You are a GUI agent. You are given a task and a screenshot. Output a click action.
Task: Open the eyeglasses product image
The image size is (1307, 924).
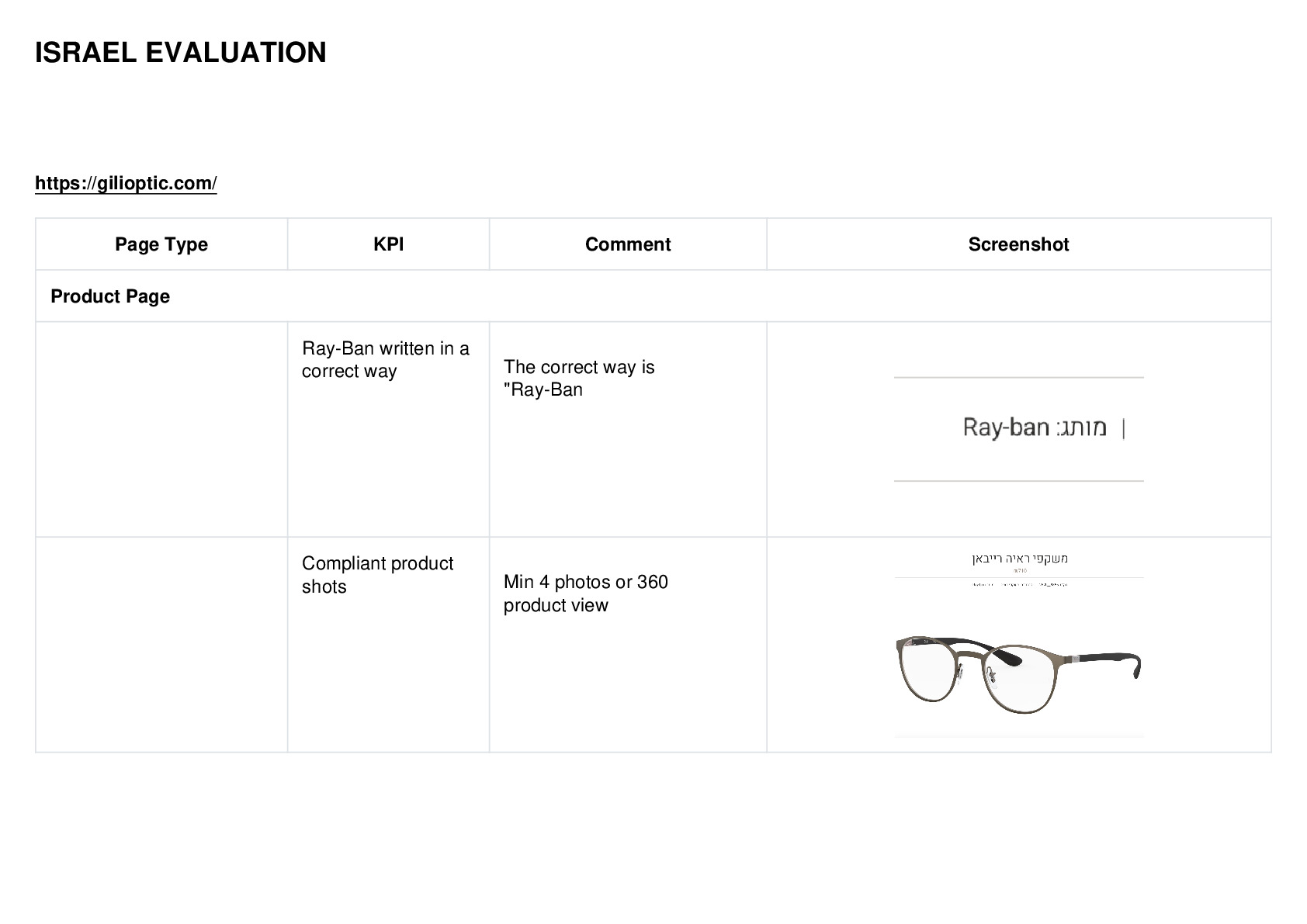click(x=1018, y=645)
